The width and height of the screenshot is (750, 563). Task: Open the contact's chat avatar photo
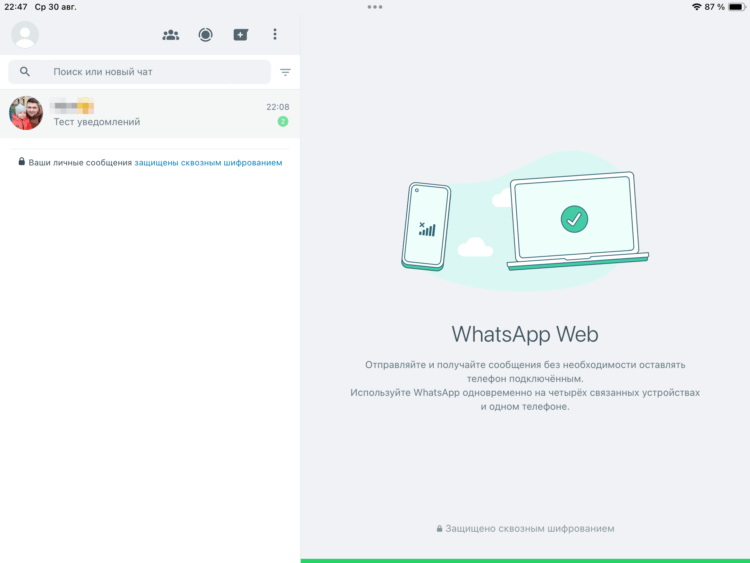(x=26, y=113)
